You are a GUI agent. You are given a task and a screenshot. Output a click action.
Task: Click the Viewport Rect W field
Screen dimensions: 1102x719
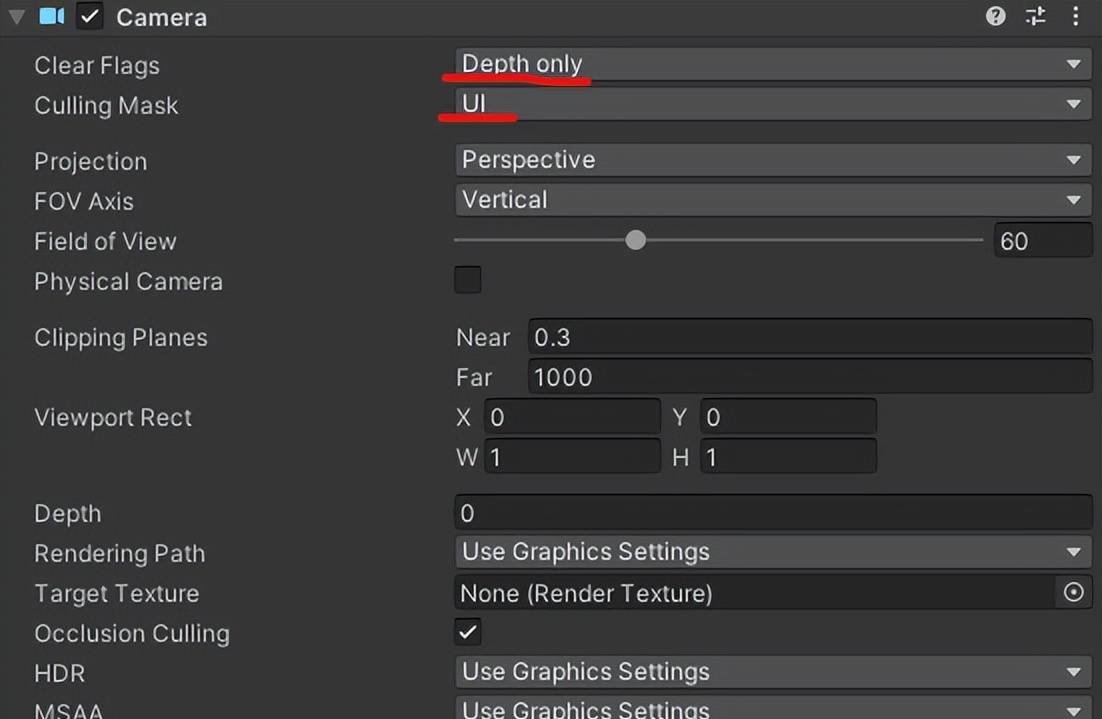click(572, 457)
